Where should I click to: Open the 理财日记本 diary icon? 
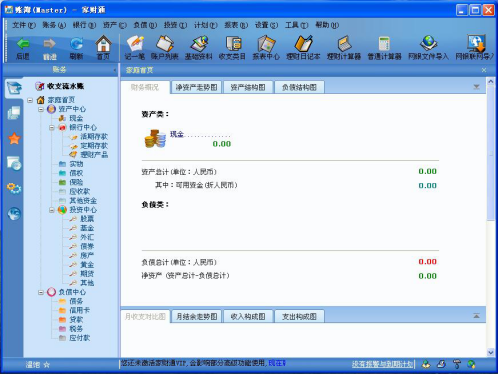(x=303, y=44)
